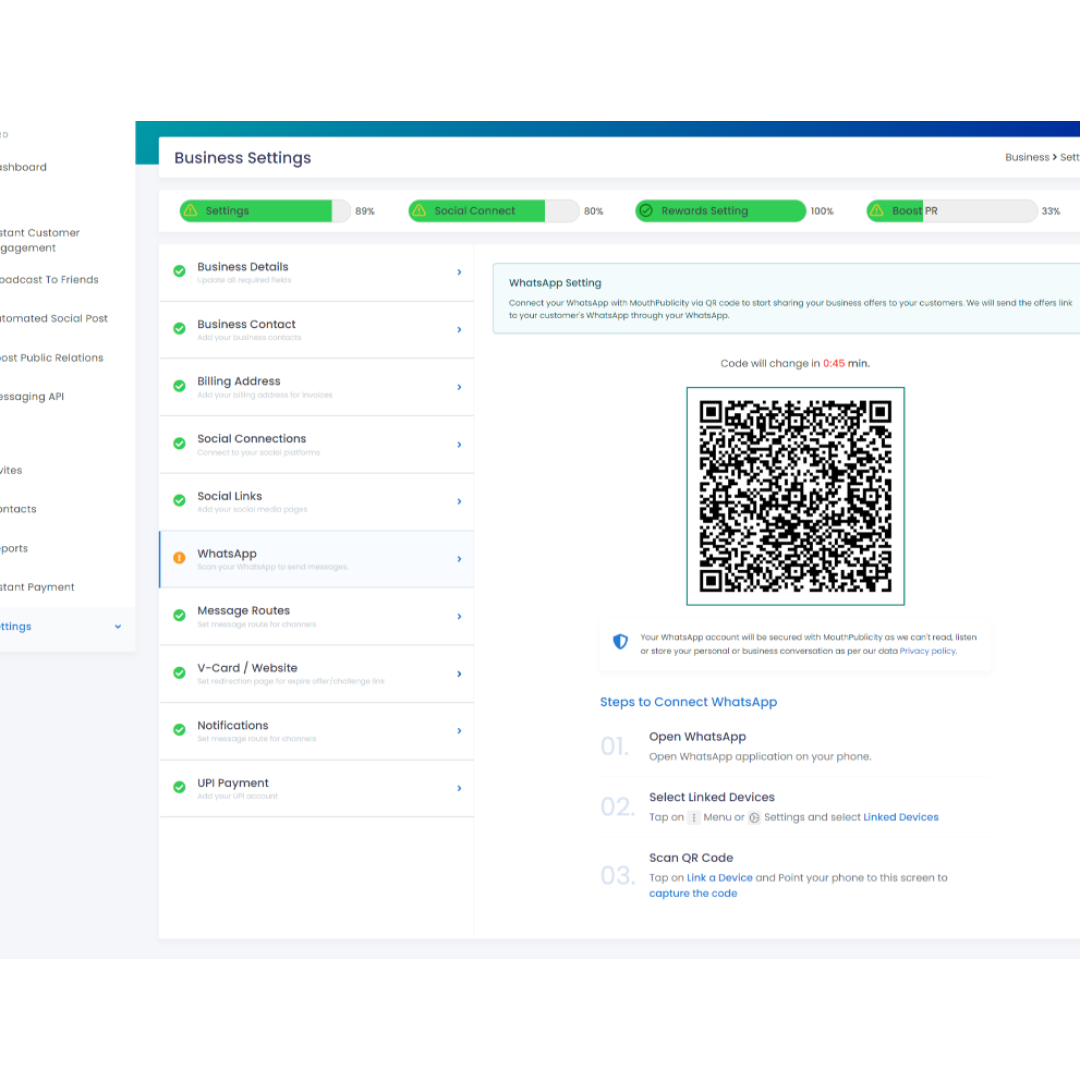Open Boost Public Relations in sidebar
The height and width of the screenshot is (1080, 1080).
point(52,357)
